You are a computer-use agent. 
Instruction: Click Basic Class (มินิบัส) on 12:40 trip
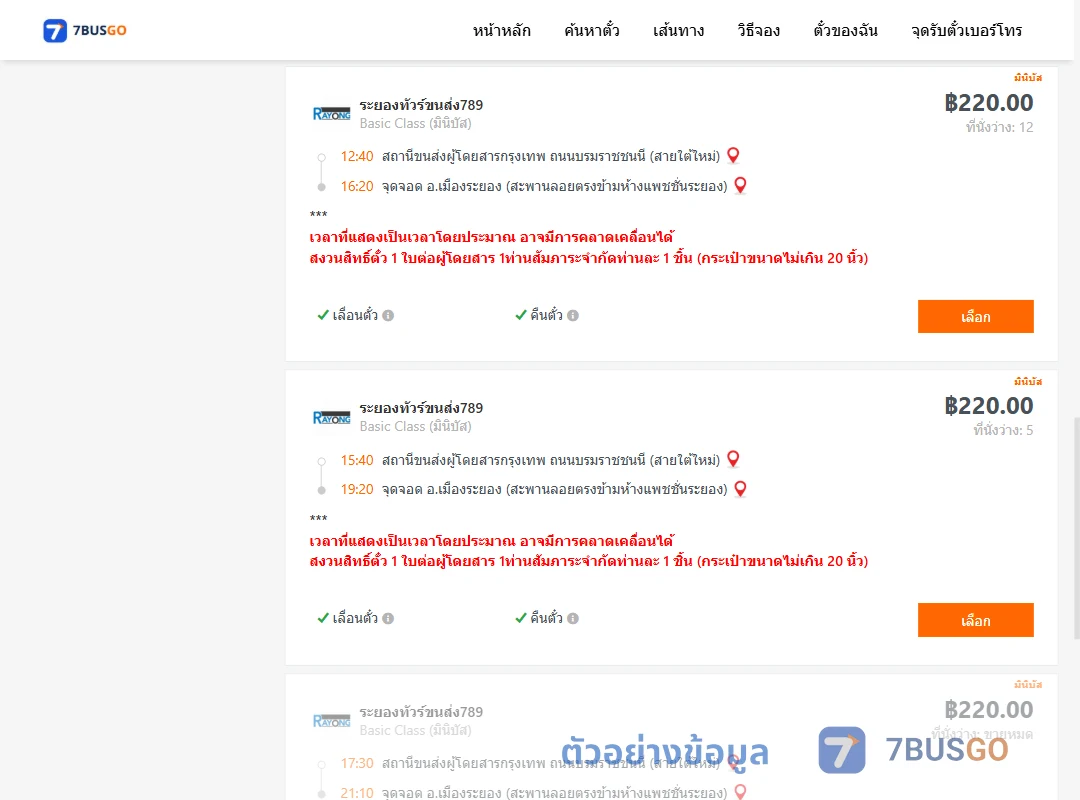[415, 123]
